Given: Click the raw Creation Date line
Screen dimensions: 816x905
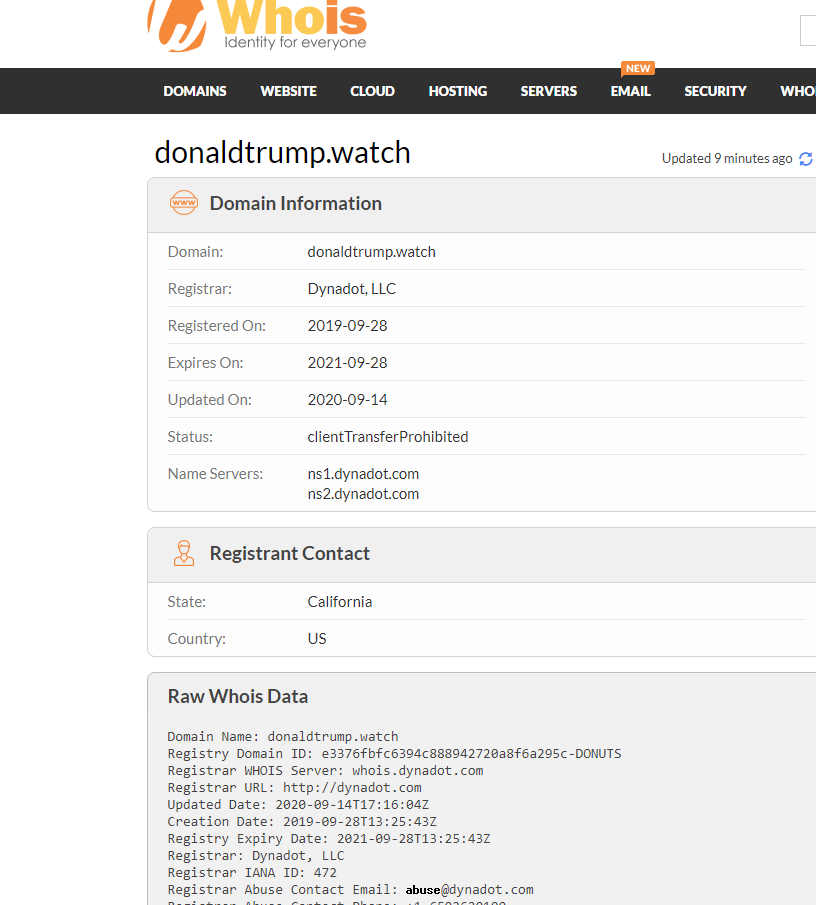Looking at the screenshot, I should click(x=302, y=821).
